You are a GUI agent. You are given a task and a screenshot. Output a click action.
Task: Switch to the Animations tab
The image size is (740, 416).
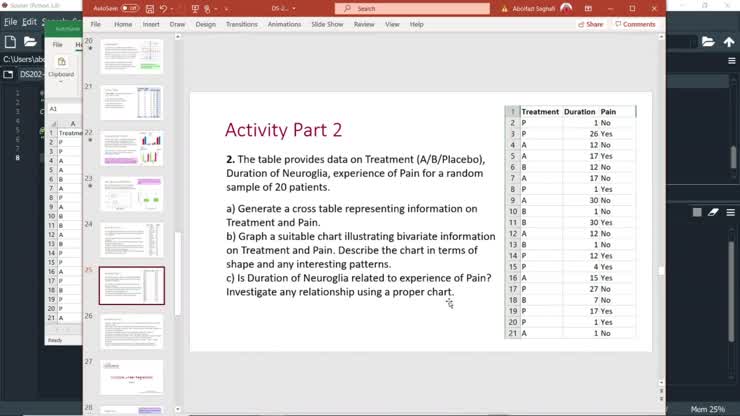pos(284,24)
